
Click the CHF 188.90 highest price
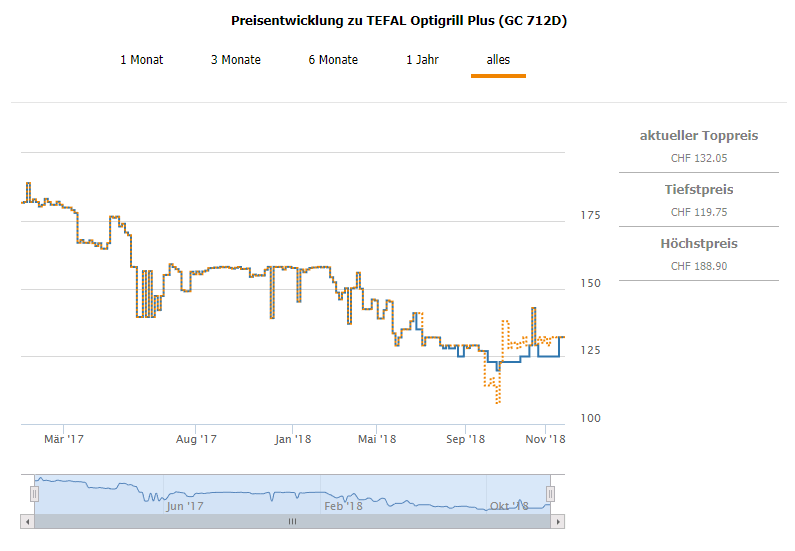tap(699, 266)
